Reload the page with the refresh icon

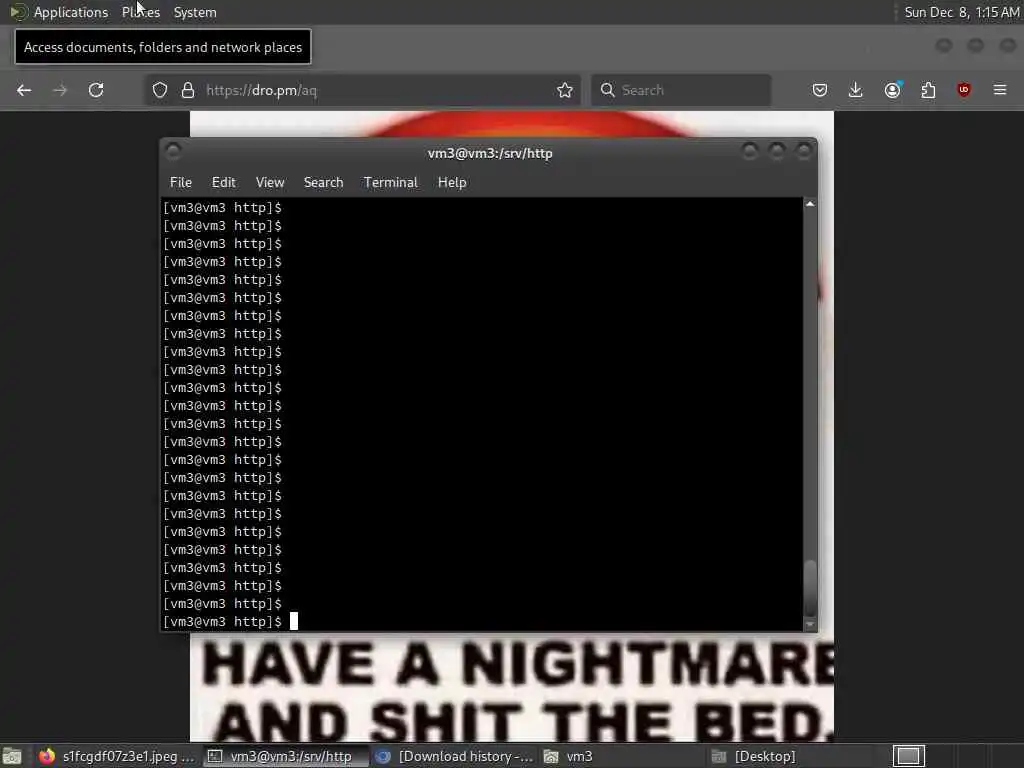(96, 90)
